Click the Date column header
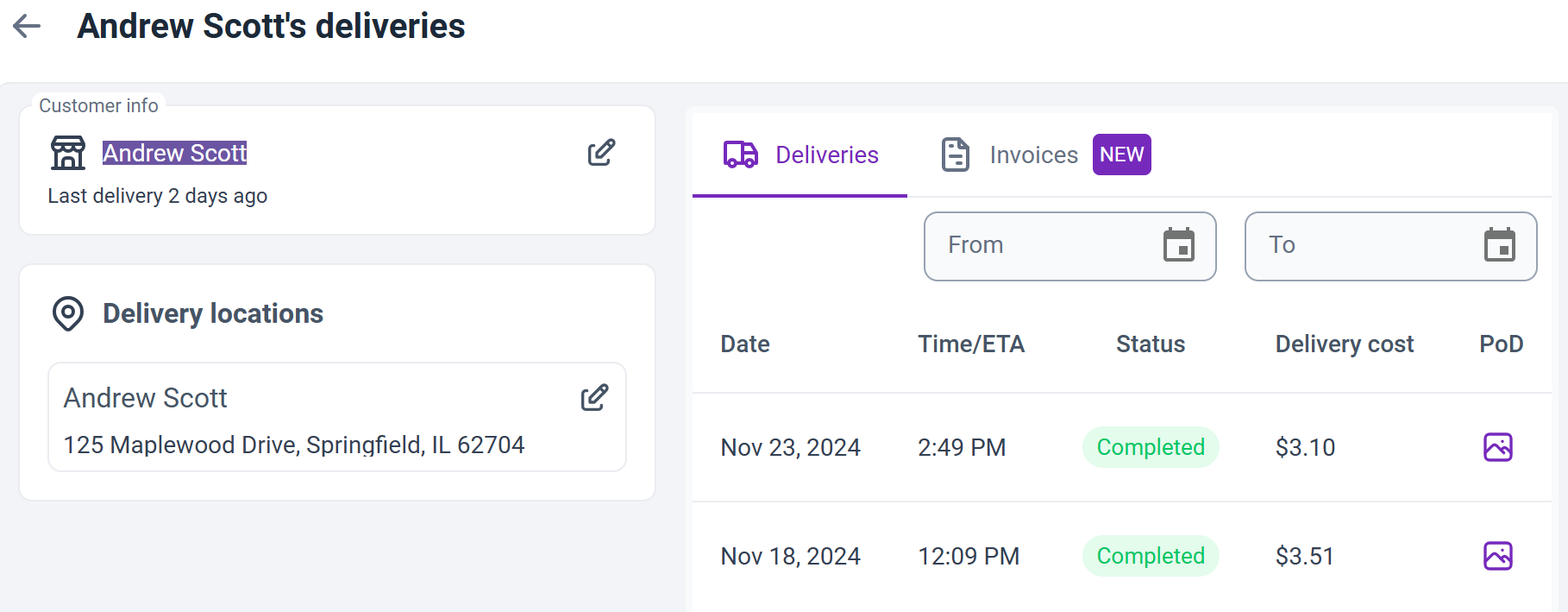The width and height of the screenshot is (1568, 612). 745,344
